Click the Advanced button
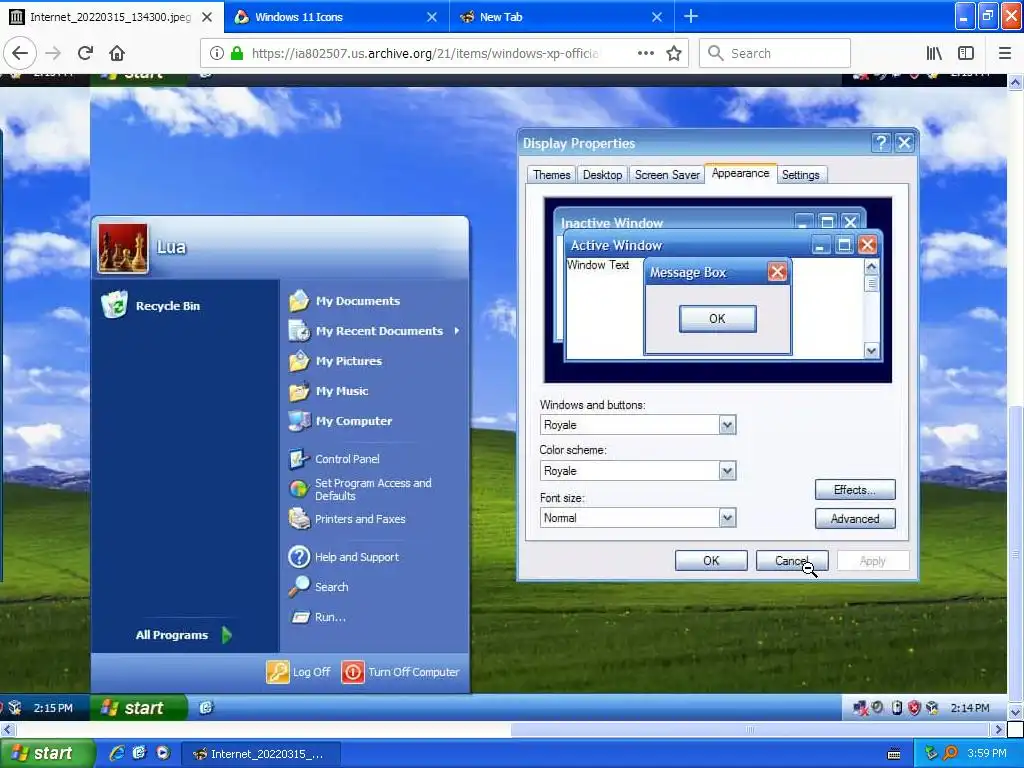Screen dimensions: 1024x768 pyautogui.click(x=854, y=519)
